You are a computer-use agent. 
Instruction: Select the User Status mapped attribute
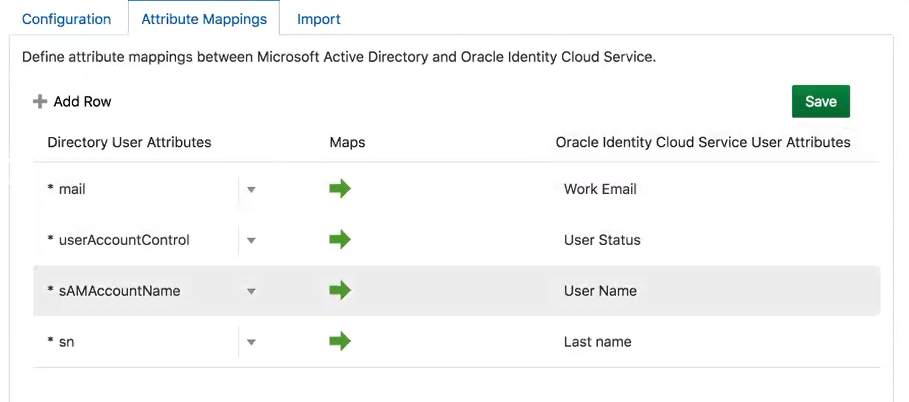(x=602, y=240)
